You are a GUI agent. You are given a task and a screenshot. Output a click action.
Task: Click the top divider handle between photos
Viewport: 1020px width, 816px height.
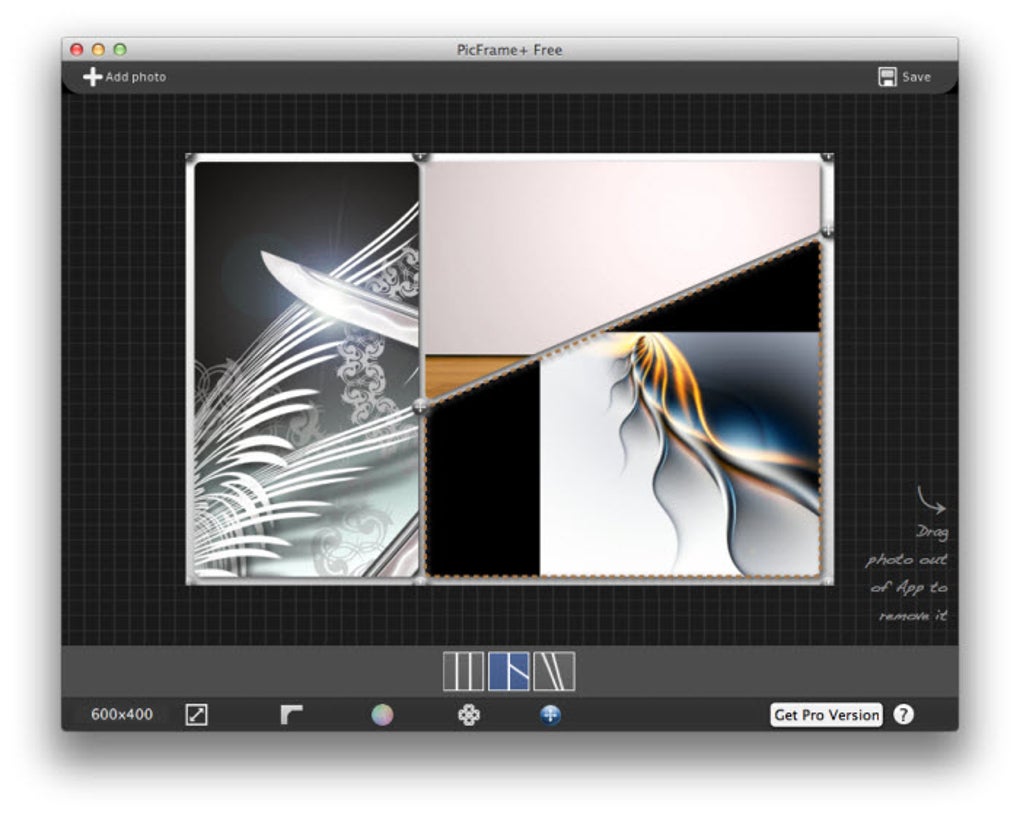tap(421, 157)
